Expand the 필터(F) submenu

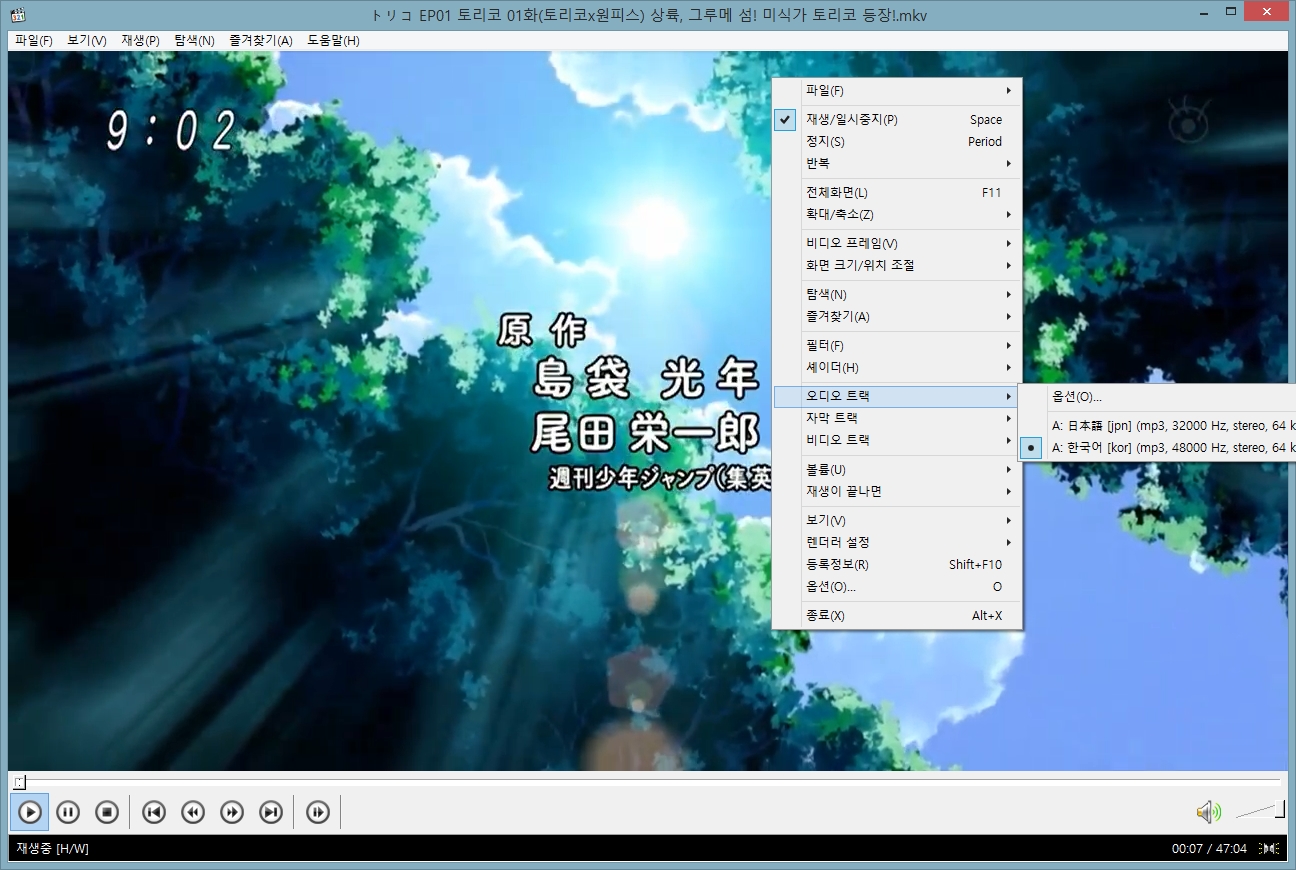897,345
